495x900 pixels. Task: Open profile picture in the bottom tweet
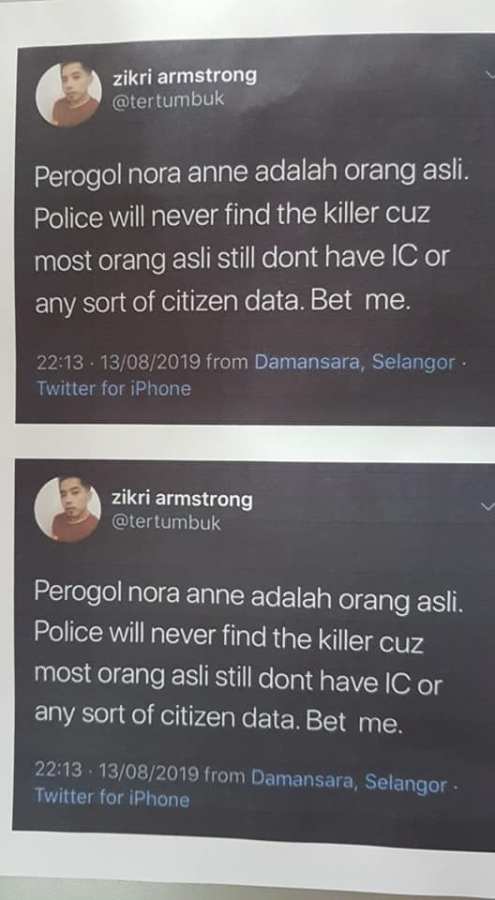[67, 509]
